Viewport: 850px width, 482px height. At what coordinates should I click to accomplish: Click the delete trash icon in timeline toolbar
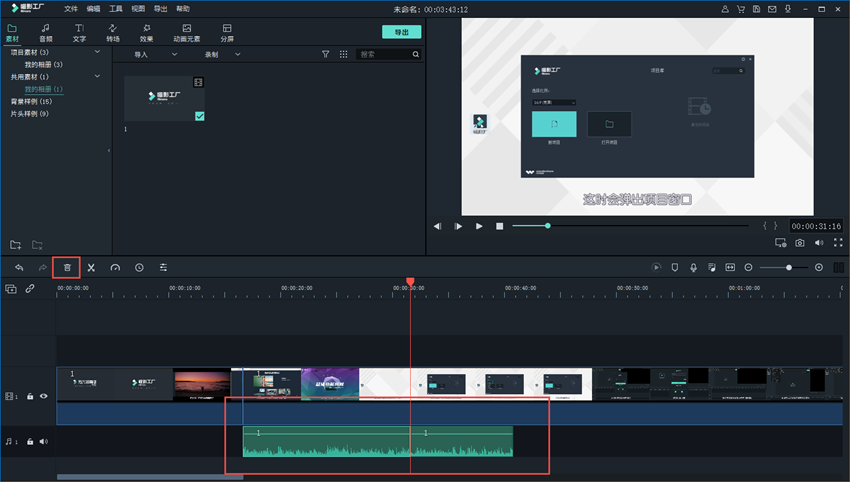[x=67, y=268]
